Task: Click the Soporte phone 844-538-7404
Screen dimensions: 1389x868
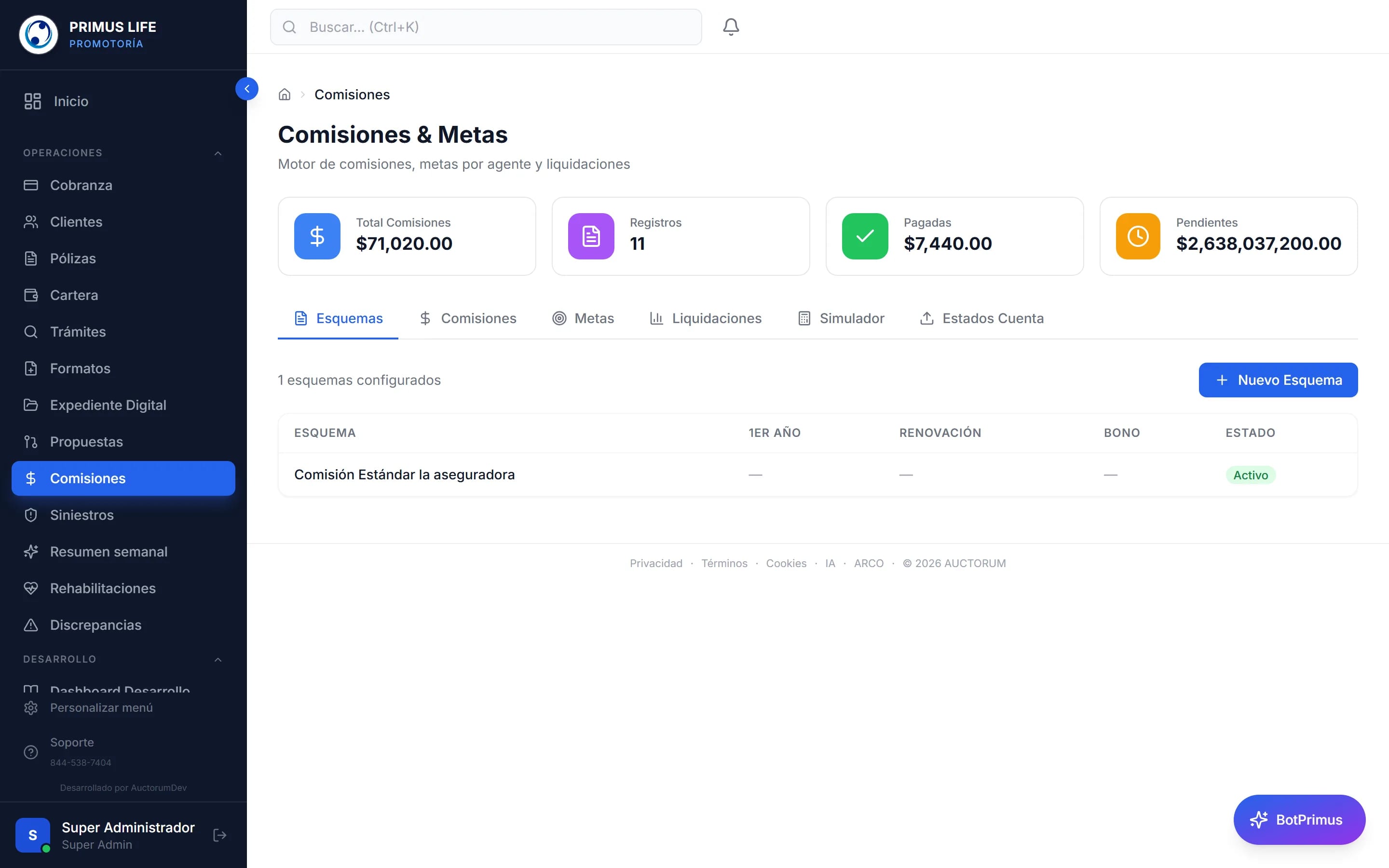Action: coord(81,763)
